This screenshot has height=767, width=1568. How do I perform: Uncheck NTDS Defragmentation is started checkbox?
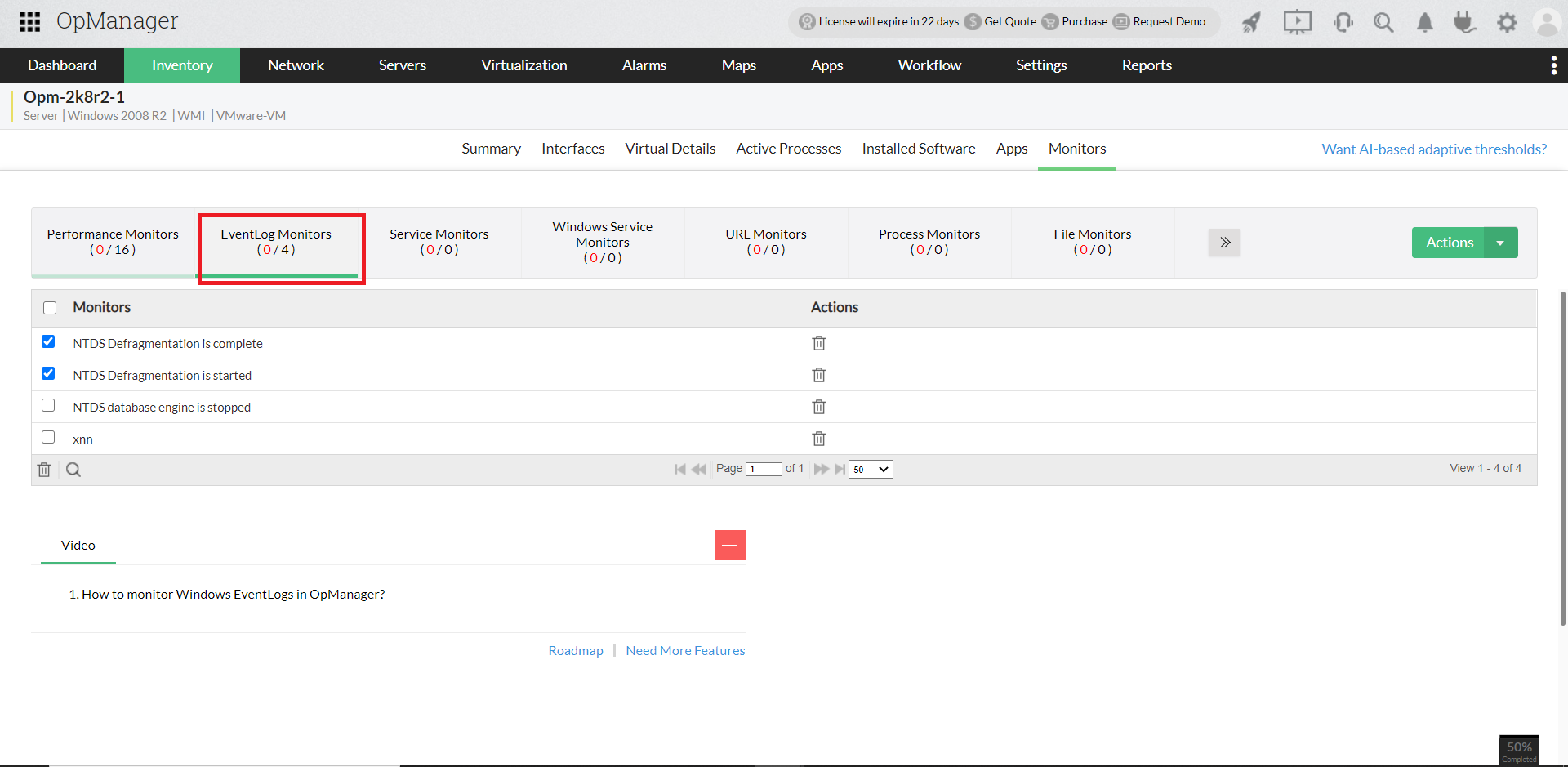[48, 373]
